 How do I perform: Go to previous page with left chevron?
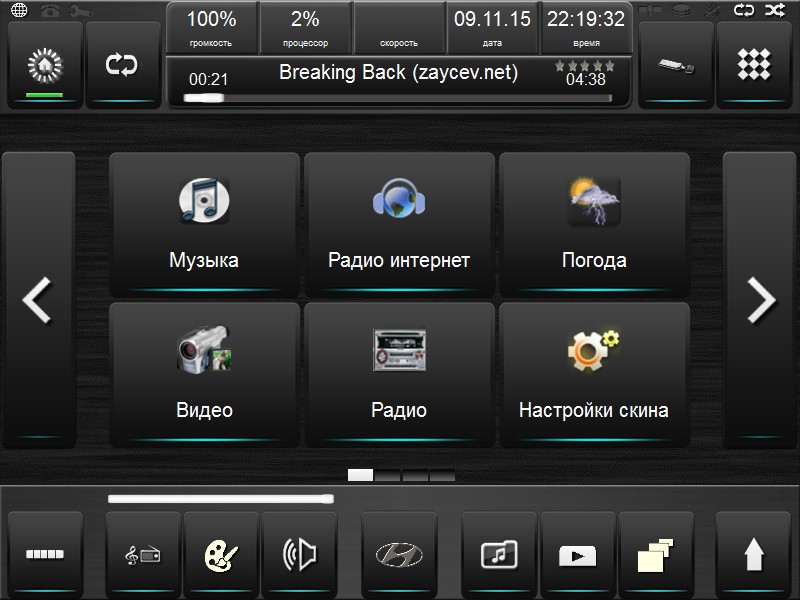click(38, 300)
